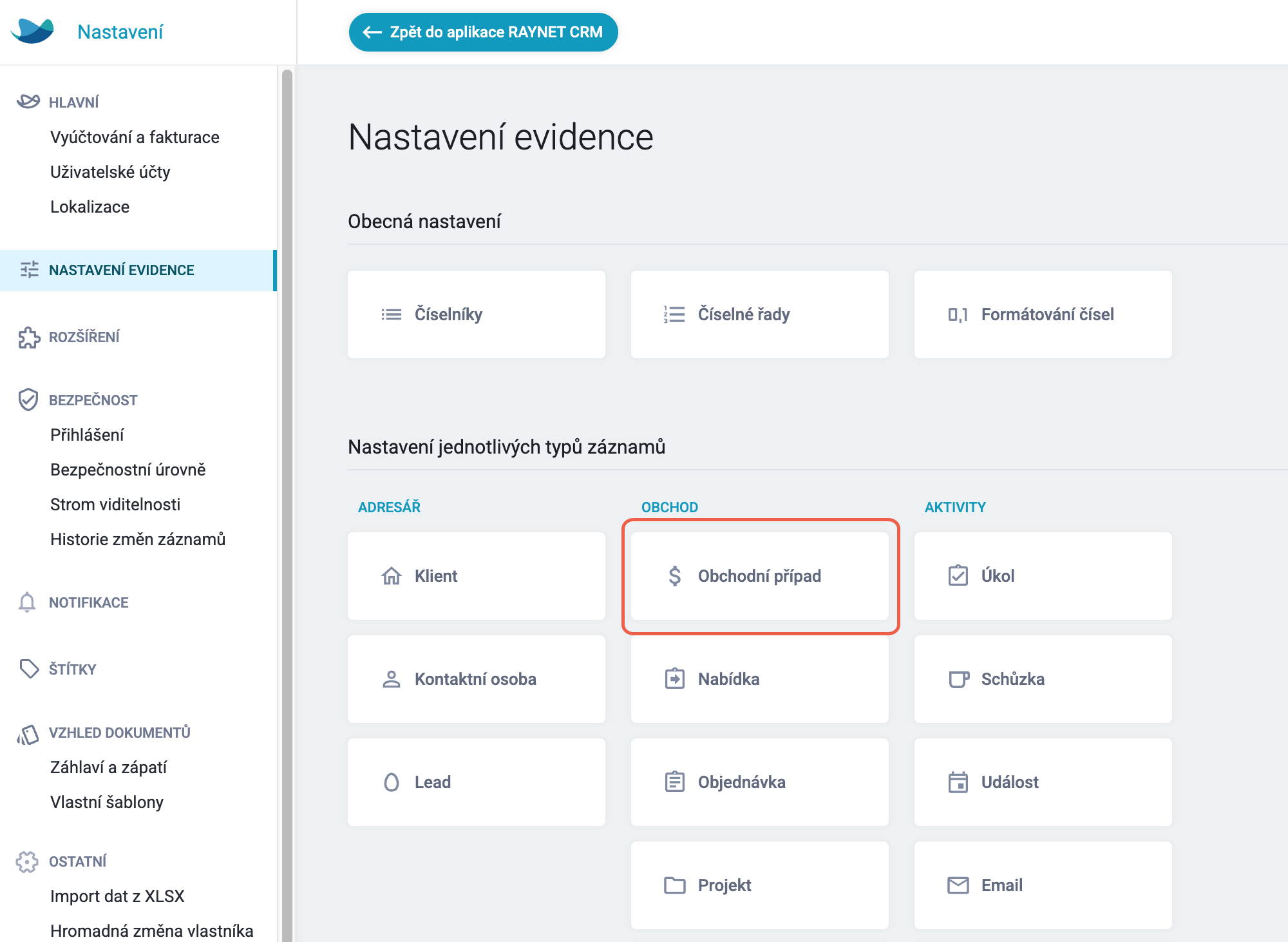Click the envelope icon on Email card
The height and width of the screenshot is (942, 1288).
(958, 885)
